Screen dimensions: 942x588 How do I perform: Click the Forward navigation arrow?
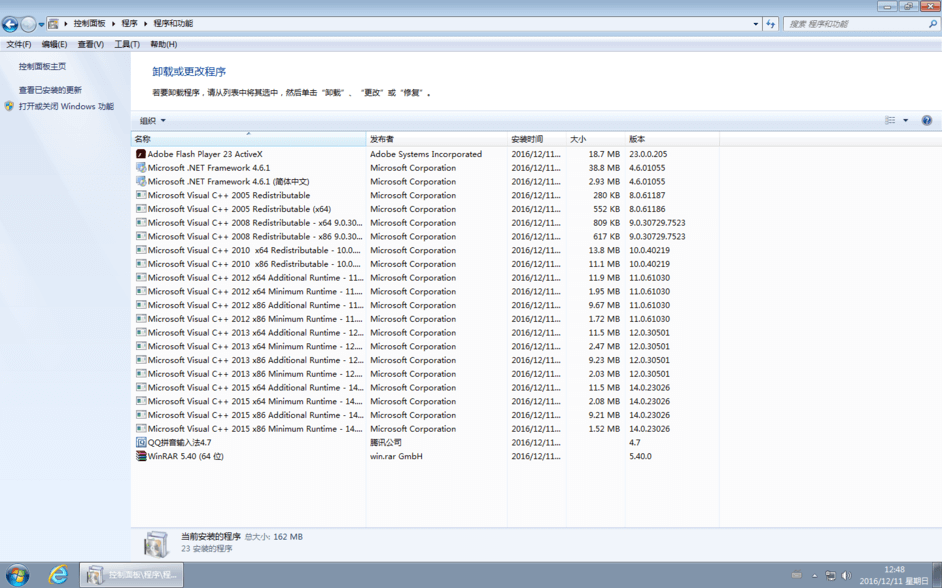click(28, 24)
